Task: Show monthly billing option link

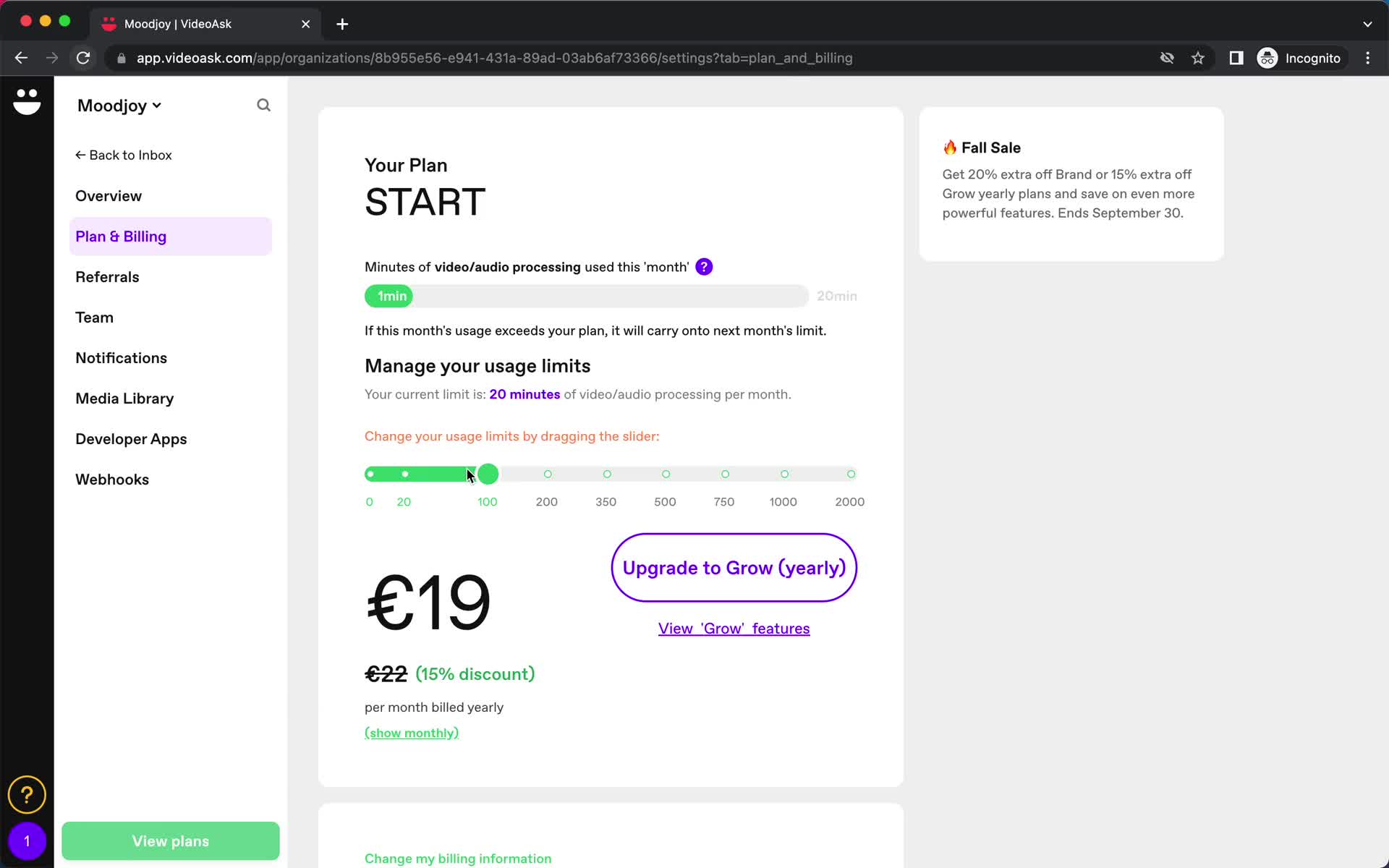Action: pos(411,732)
